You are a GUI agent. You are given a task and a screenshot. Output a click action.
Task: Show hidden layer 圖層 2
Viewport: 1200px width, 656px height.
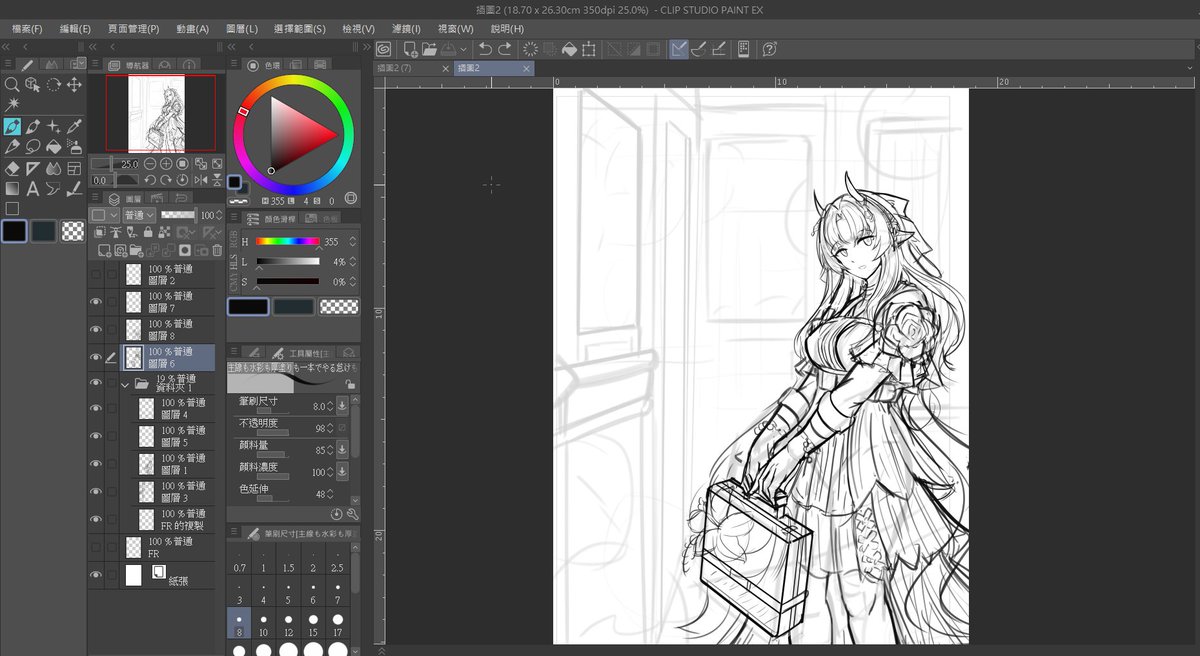pyautogui.click(x=96, y=274)
